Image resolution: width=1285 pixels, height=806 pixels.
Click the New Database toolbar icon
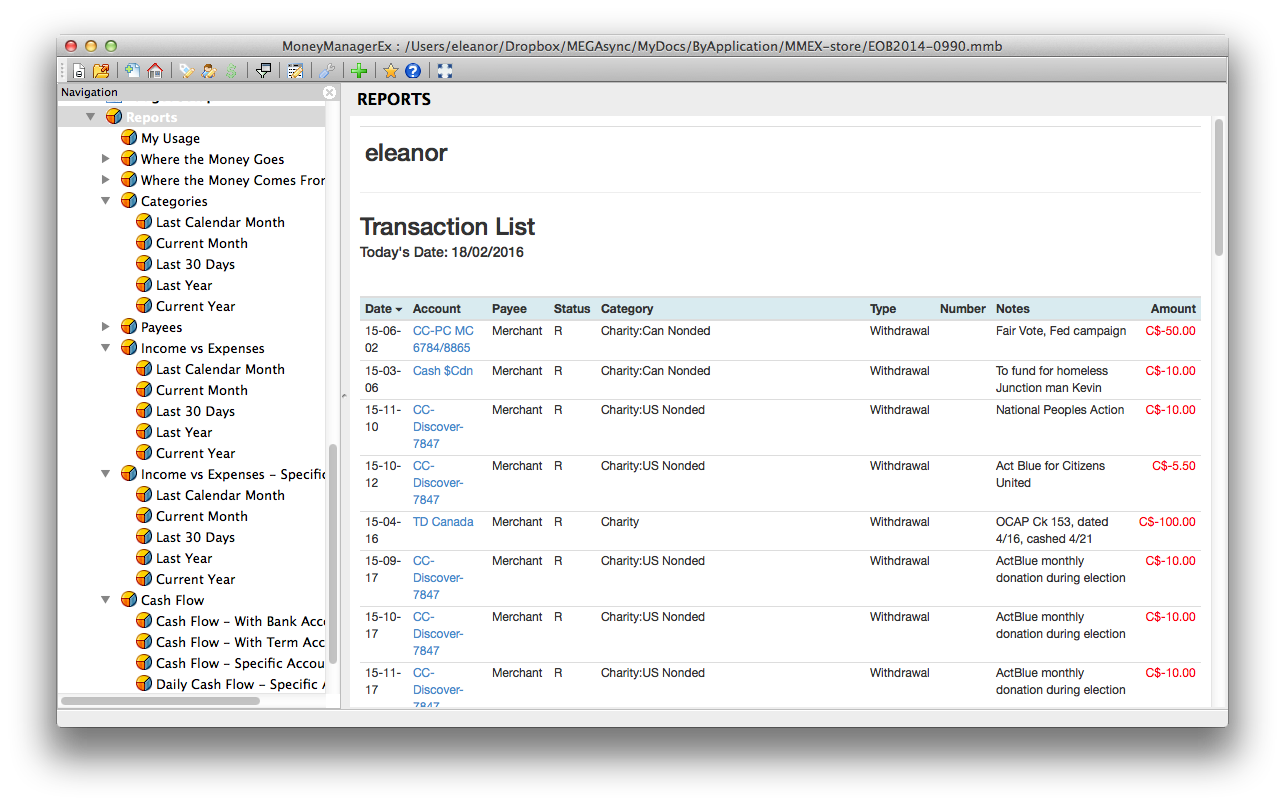[x=79, y=71]
